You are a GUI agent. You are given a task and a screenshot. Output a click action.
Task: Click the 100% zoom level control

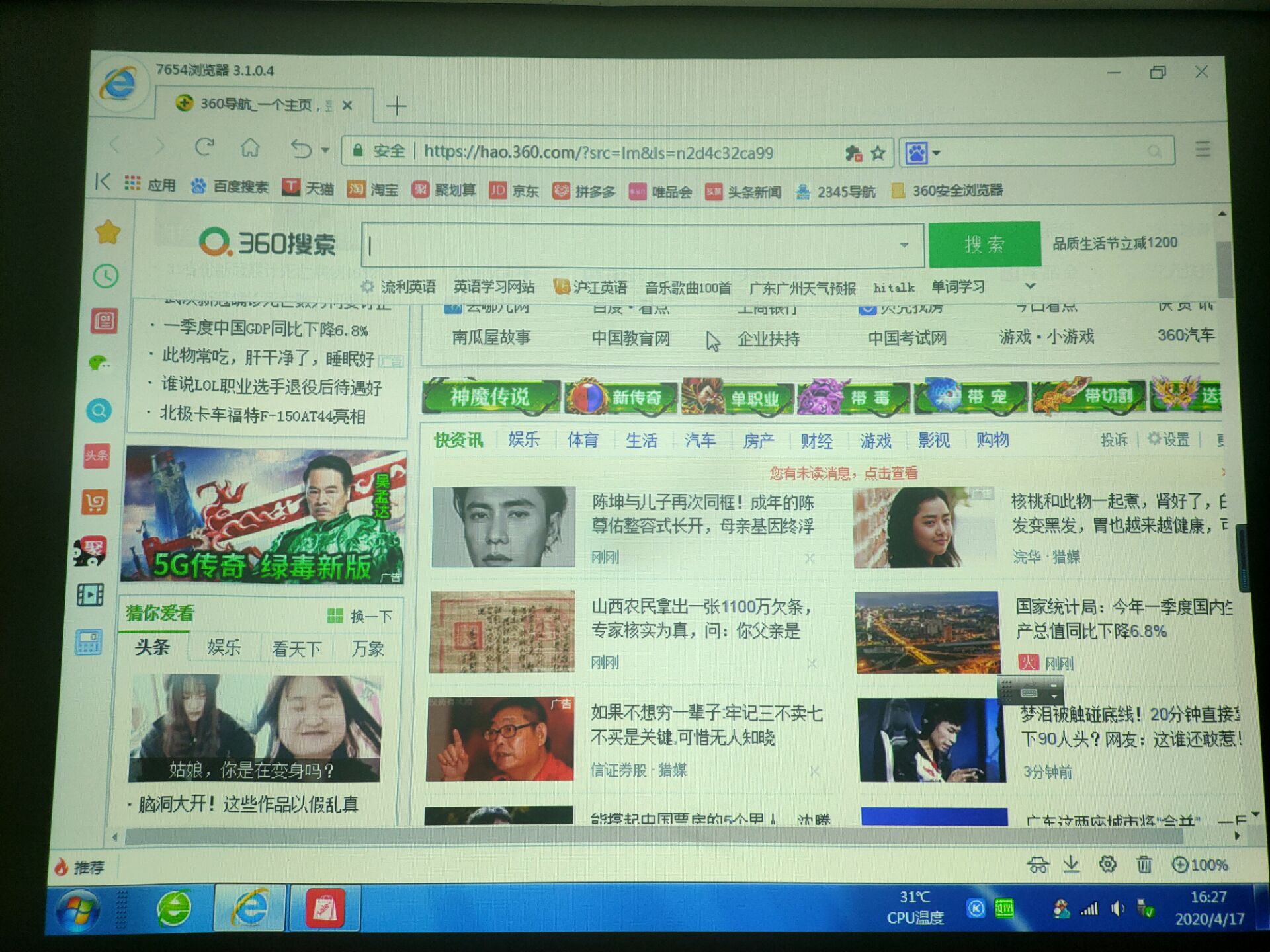(1200, 865)
